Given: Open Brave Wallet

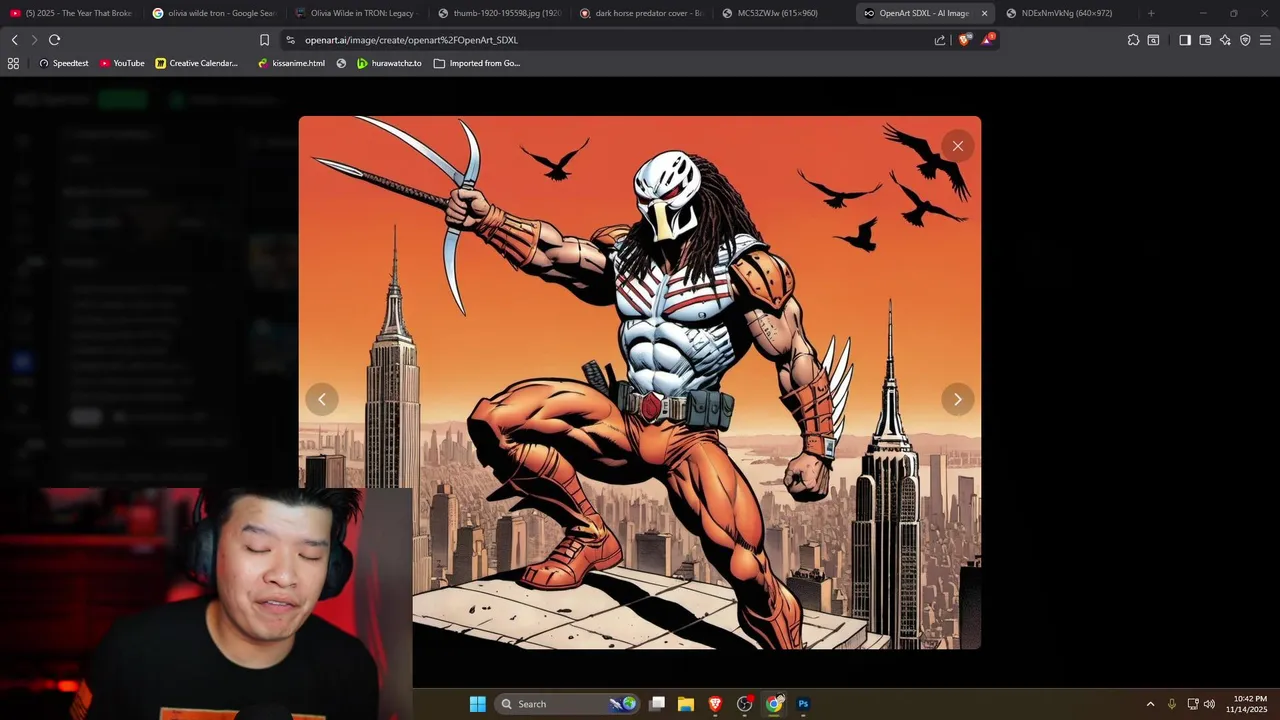Looking at the screenshot, I should [1205, 40].
